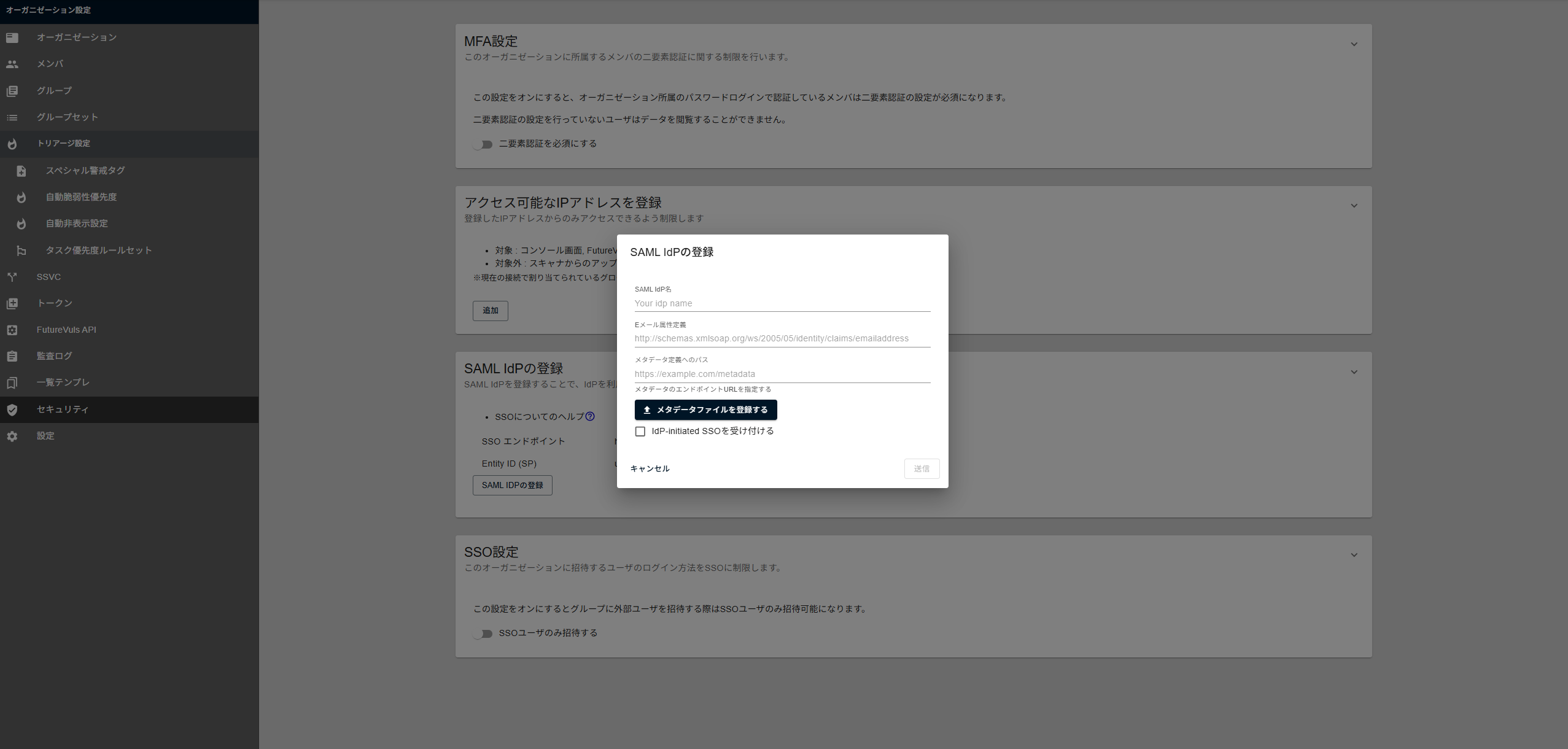The width and height of the screenshot is (1568, 749).
Task: Open トークン sidebar entry
Action: click(129, 303)
